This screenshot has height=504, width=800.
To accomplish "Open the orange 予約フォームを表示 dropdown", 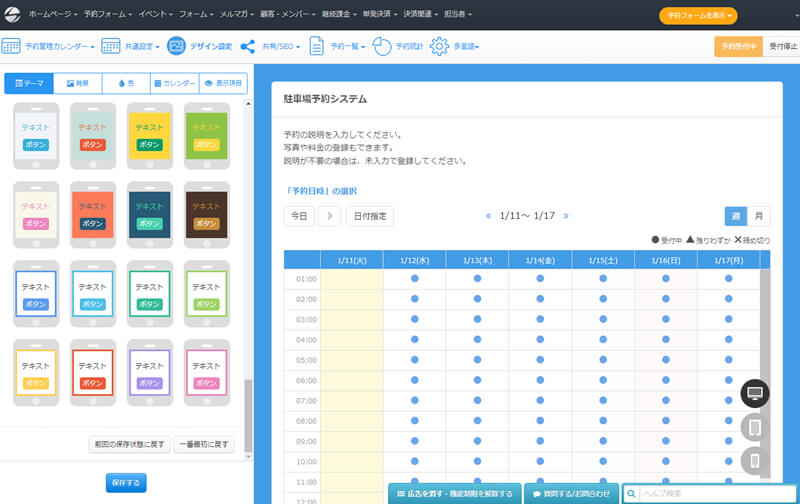I will point(699,15).
